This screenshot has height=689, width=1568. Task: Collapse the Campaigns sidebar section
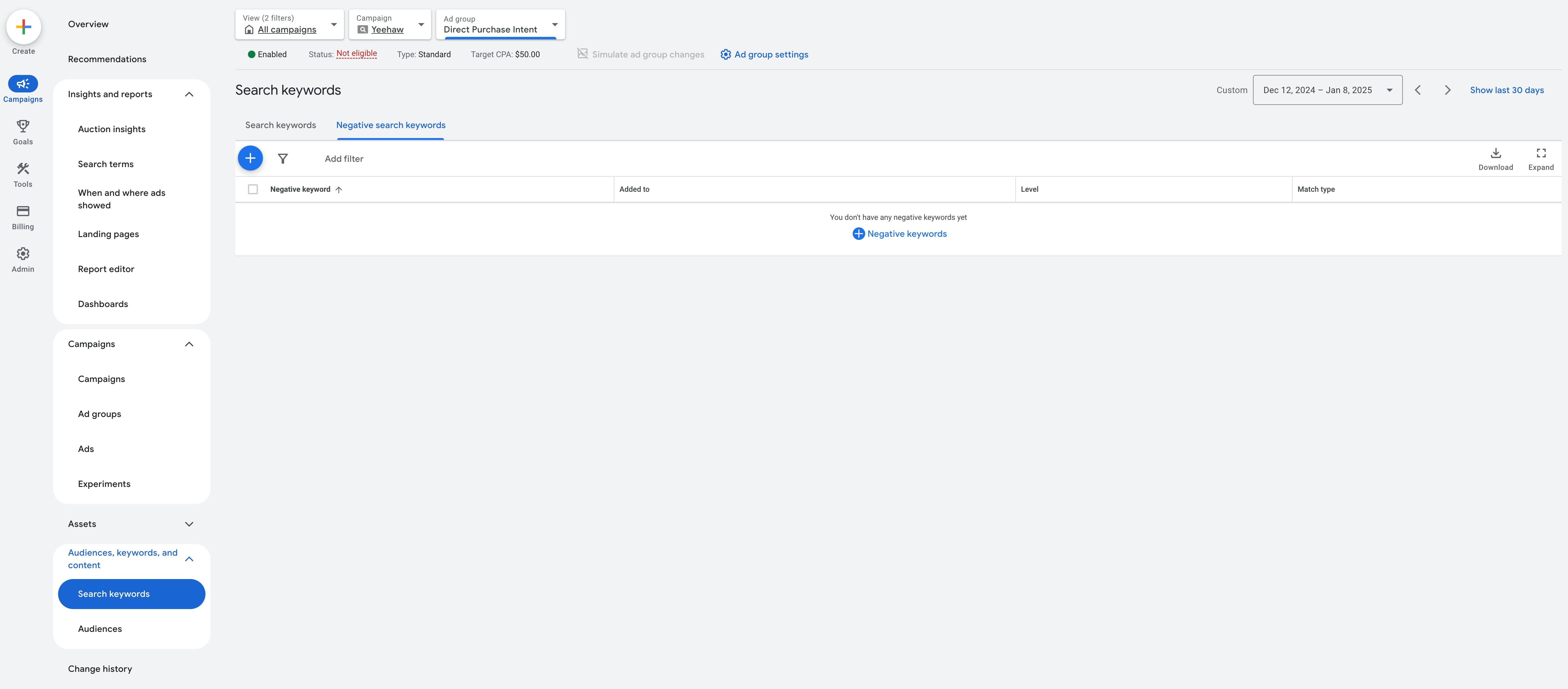coord(189,344)
